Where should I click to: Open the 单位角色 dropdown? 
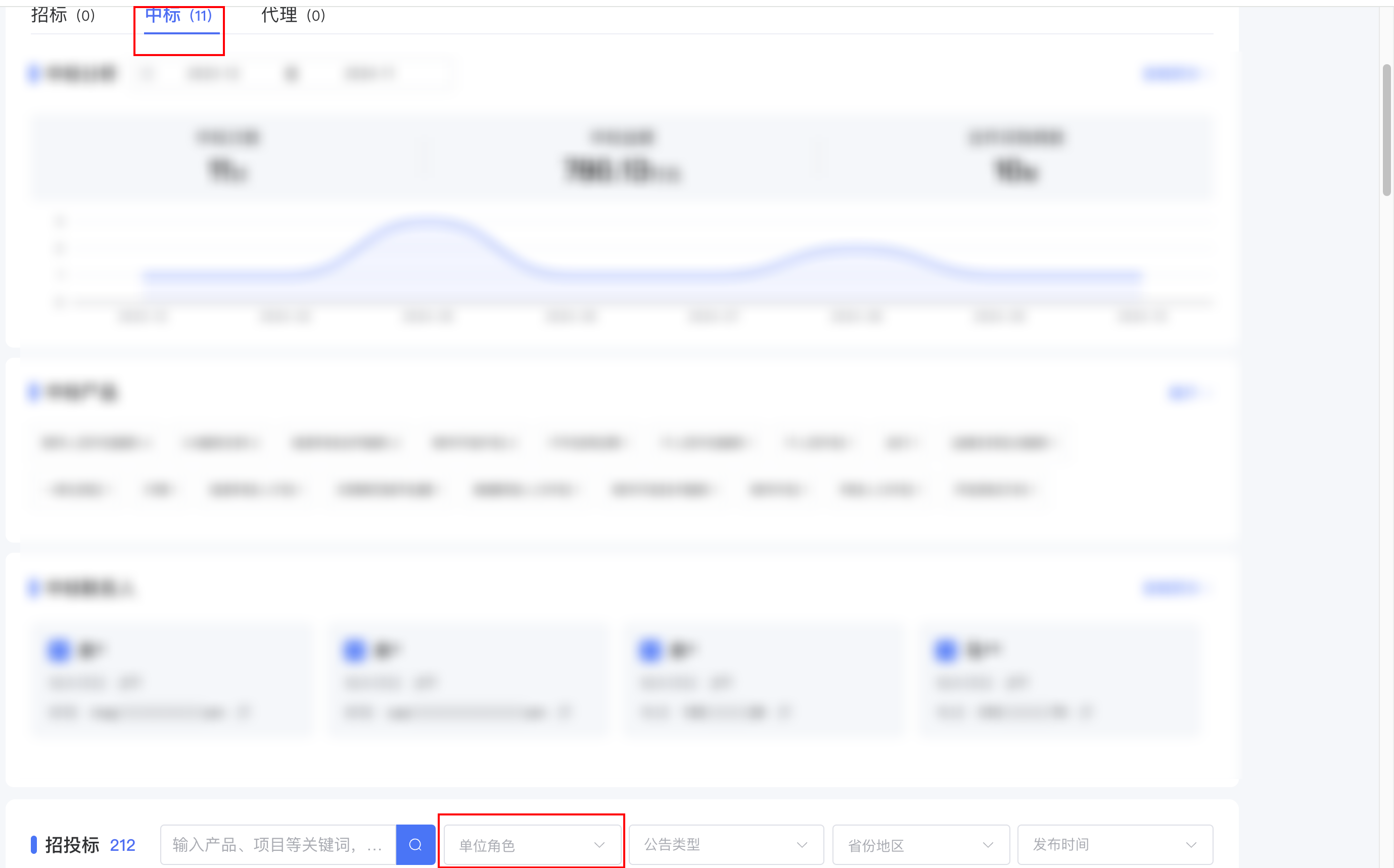coord(532,844)
